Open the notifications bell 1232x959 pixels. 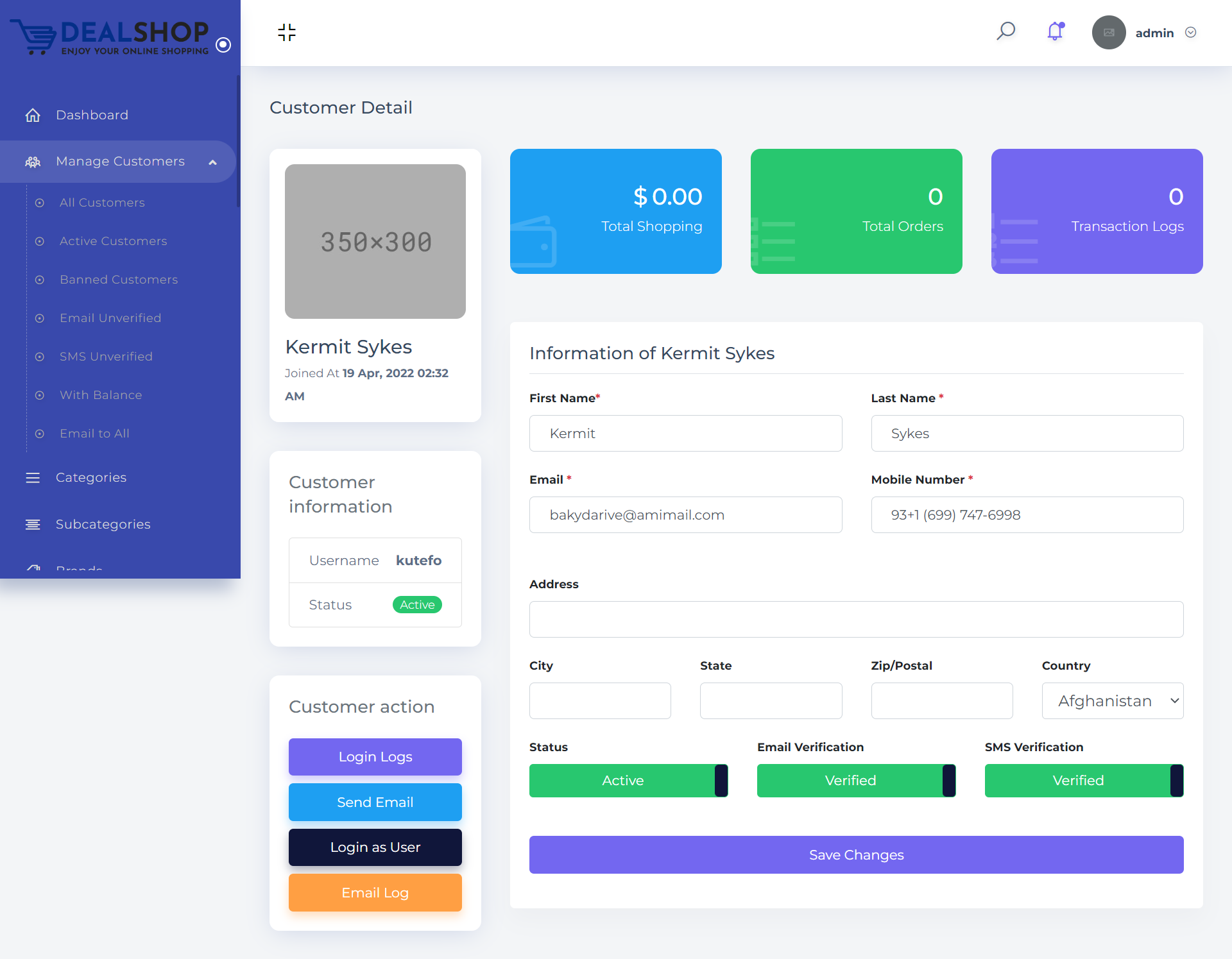1055,31
